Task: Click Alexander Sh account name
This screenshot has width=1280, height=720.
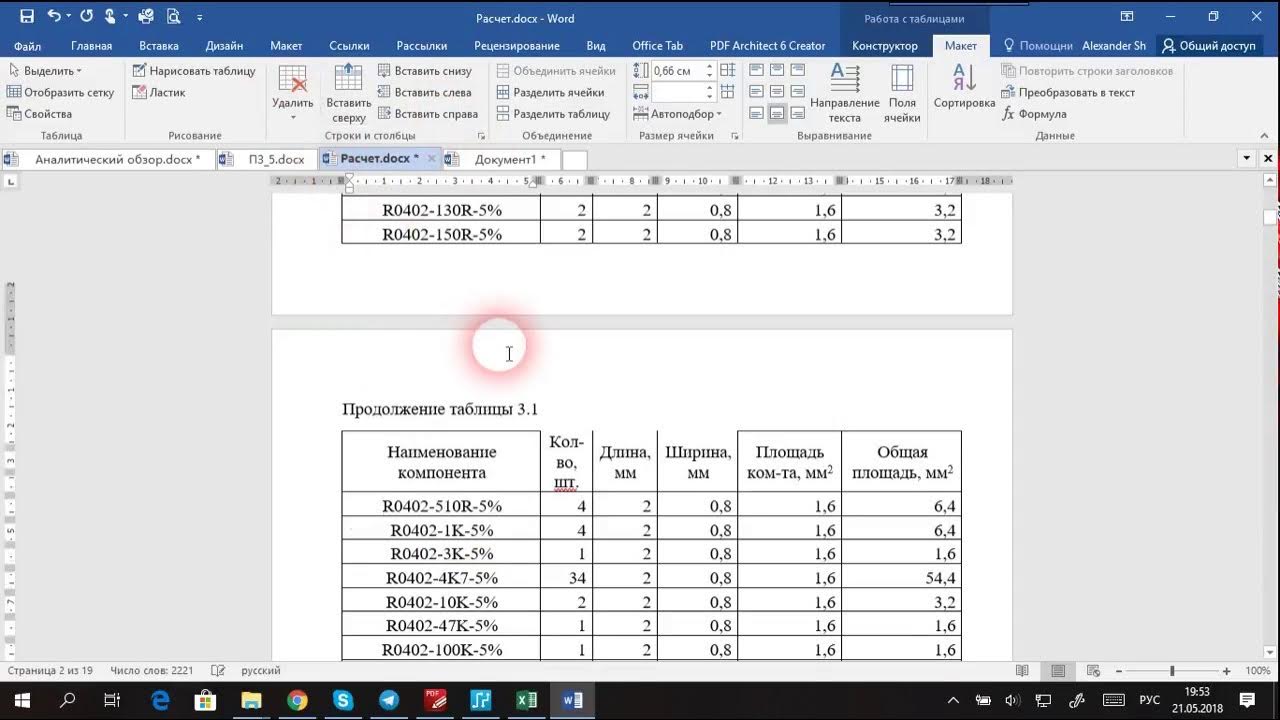Action: 1114,46
